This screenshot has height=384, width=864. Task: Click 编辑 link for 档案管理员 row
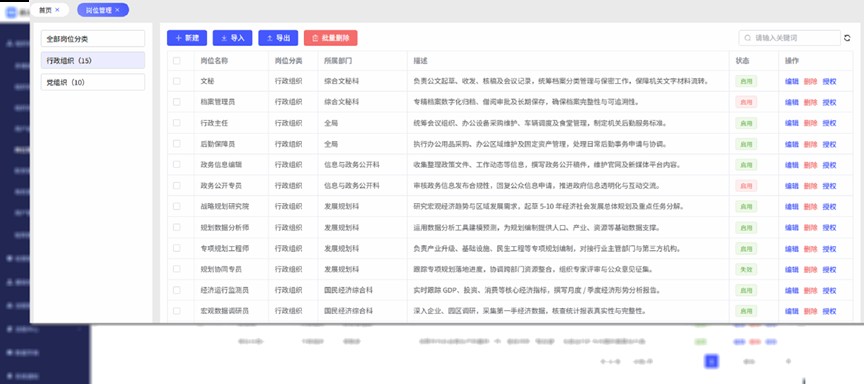(x=792, y=102)
